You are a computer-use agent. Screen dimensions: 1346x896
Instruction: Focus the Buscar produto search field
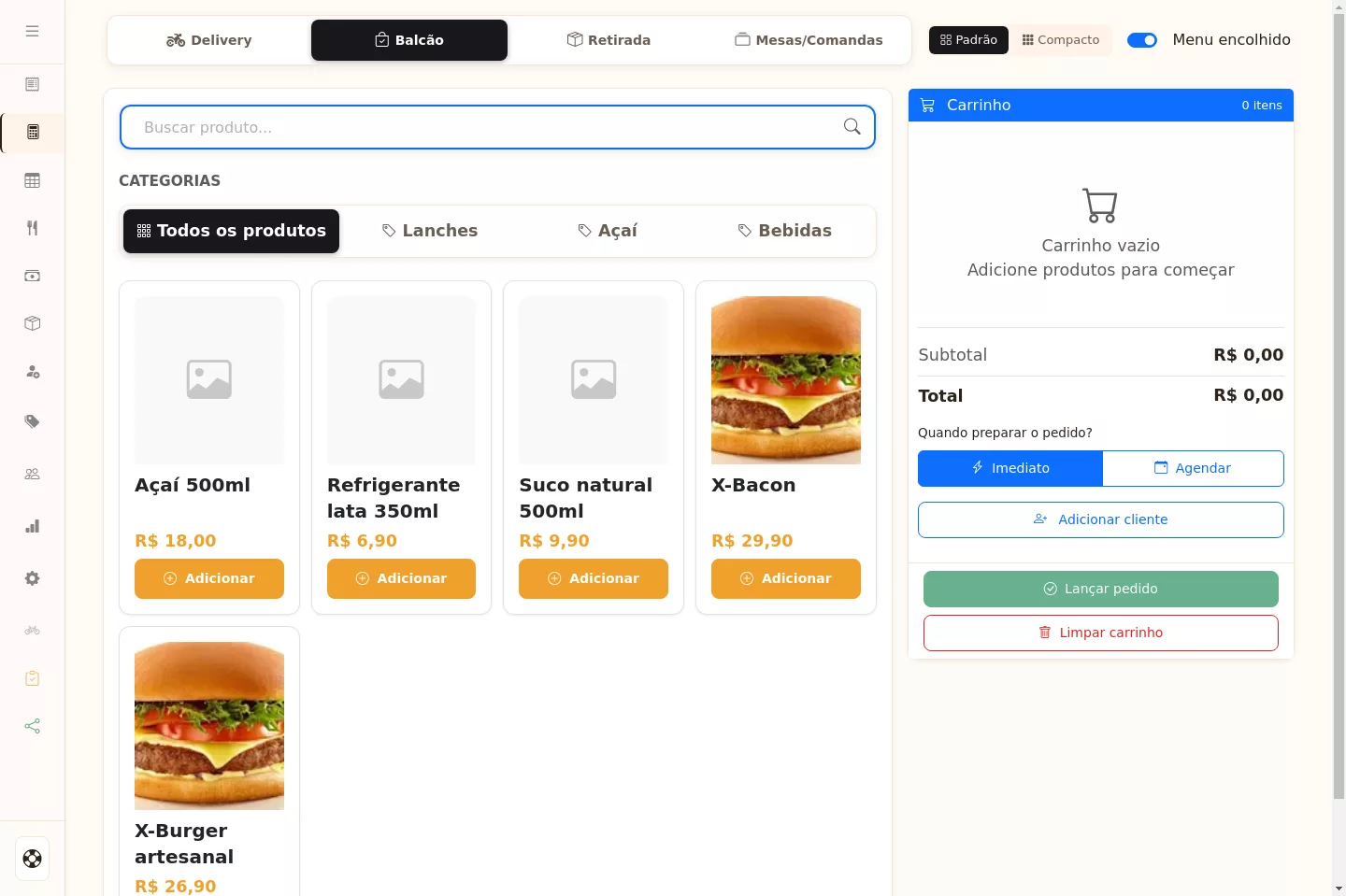pos(497,127)
